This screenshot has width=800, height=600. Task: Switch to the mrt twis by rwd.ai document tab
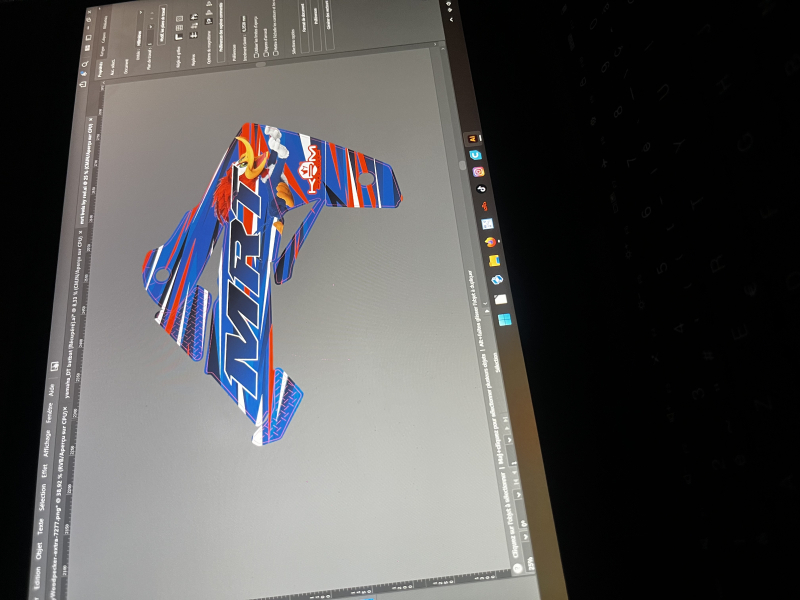(86, 173)
